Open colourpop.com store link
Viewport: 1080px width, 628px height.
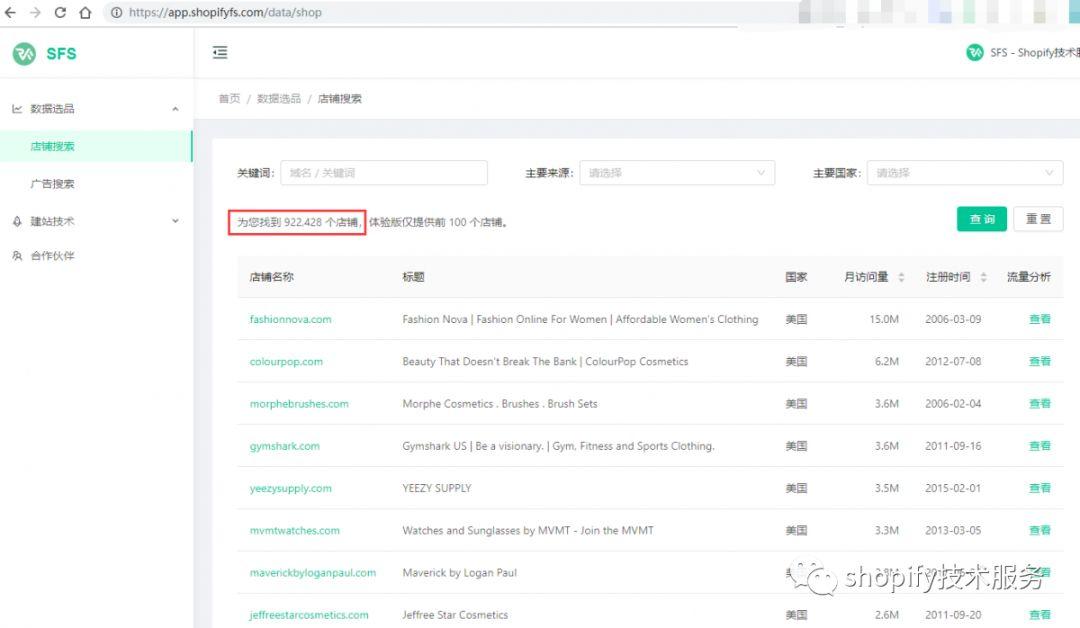pyautogui.click(x=286, y=362)
